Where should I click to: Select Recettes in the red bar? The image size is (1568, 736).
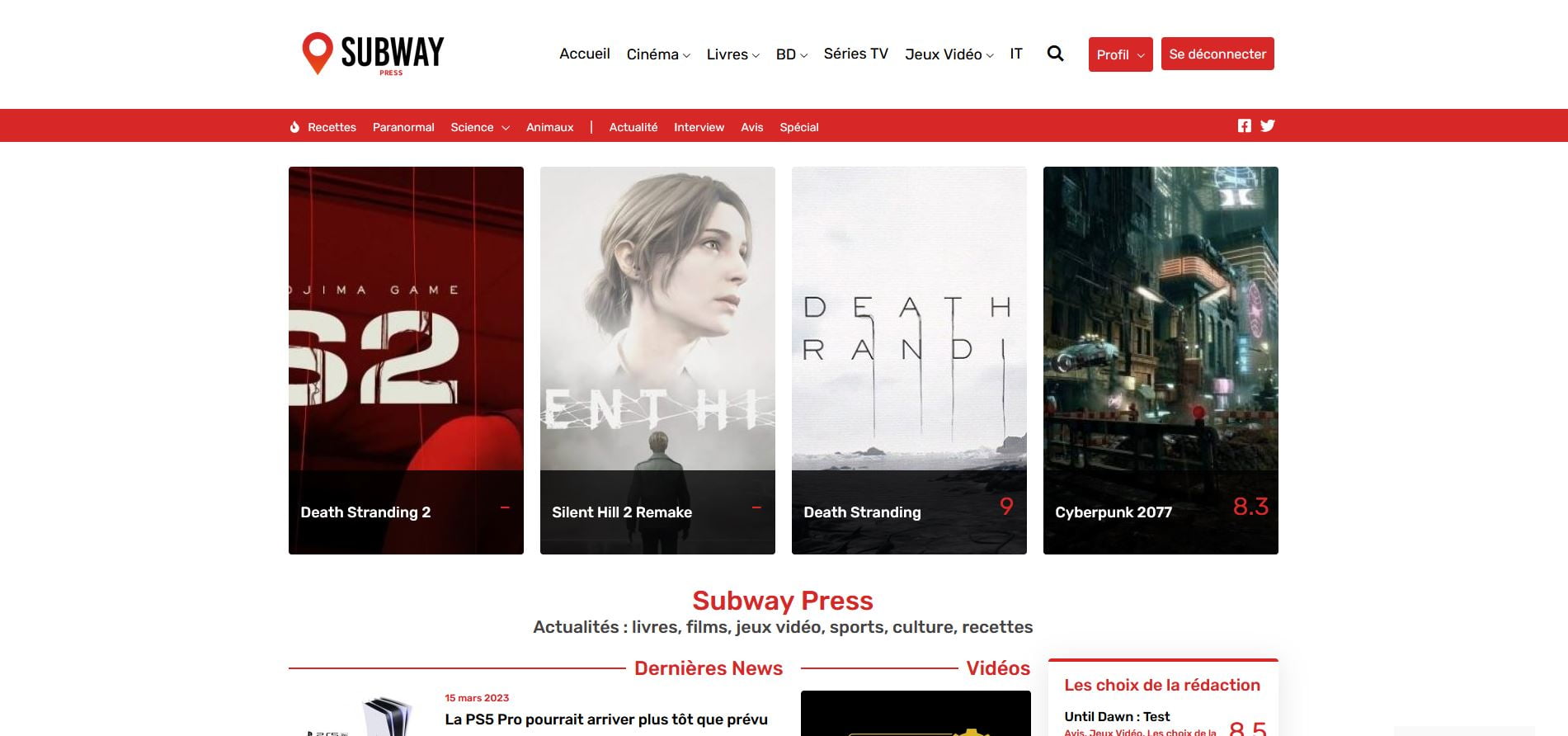(332, 127)
